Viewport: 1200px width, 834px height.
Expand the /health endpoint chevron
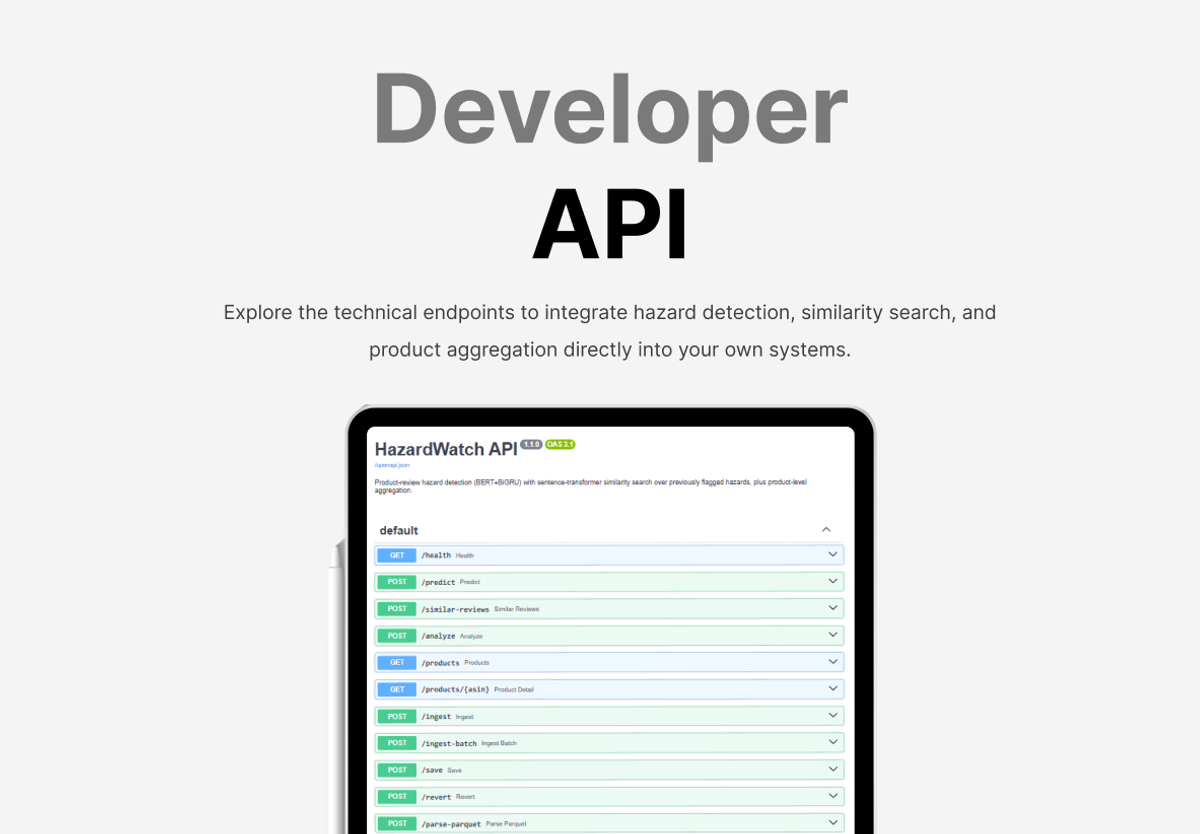(x=832, y=554)
